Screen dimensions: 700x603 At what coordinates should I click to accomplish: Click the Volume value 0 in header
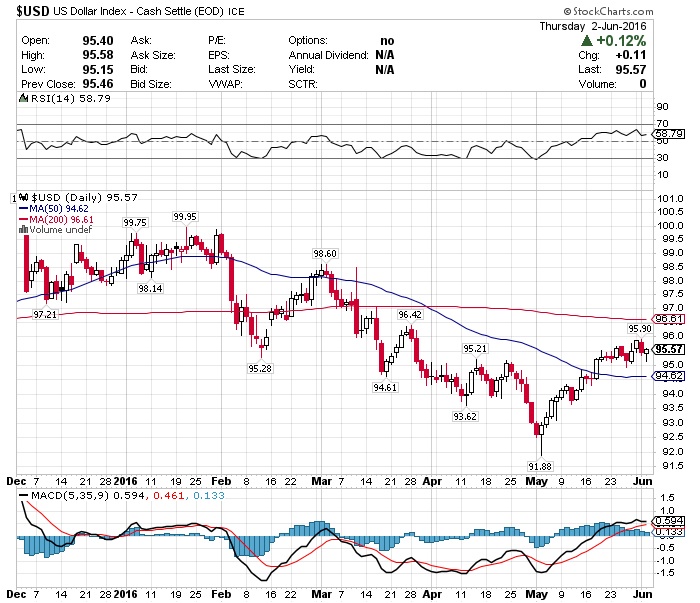[x=643, y=84]
